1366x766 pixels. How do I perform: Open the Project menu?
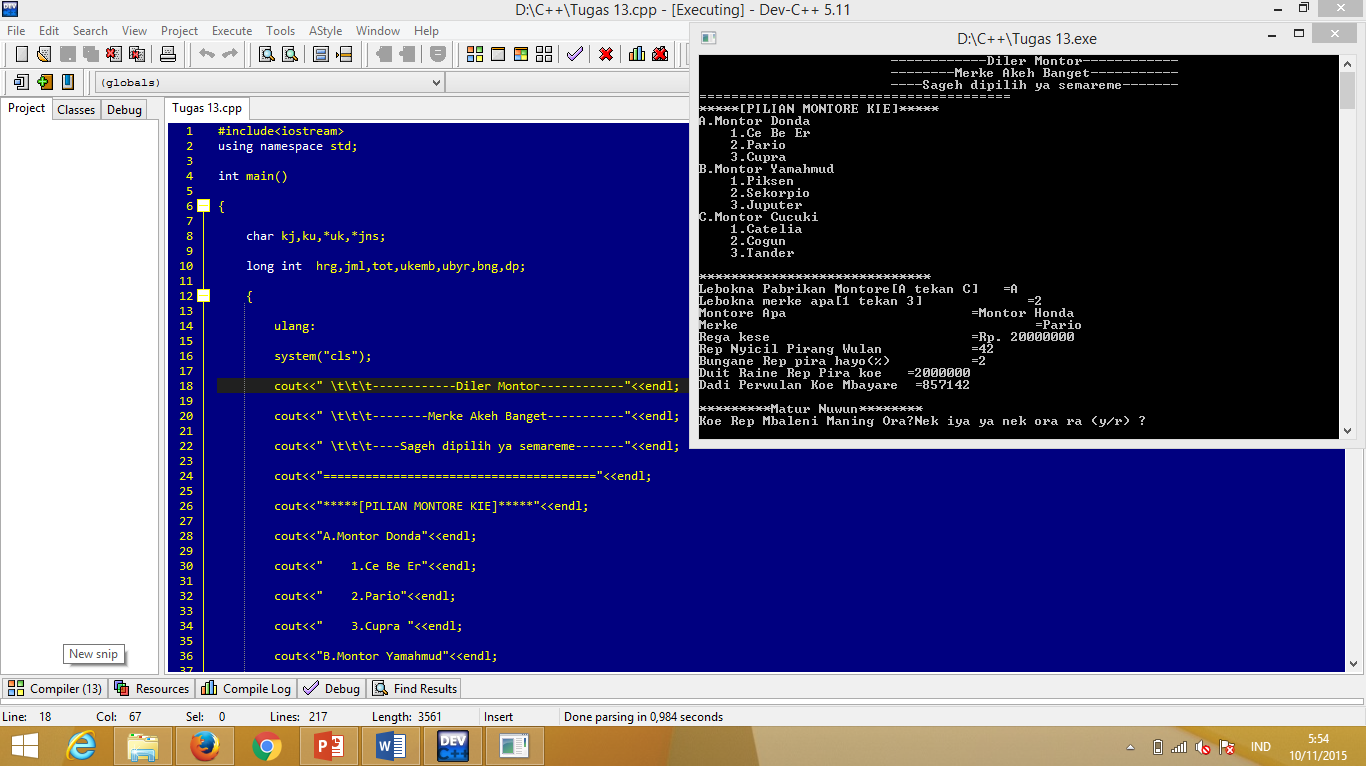(180, 31)
